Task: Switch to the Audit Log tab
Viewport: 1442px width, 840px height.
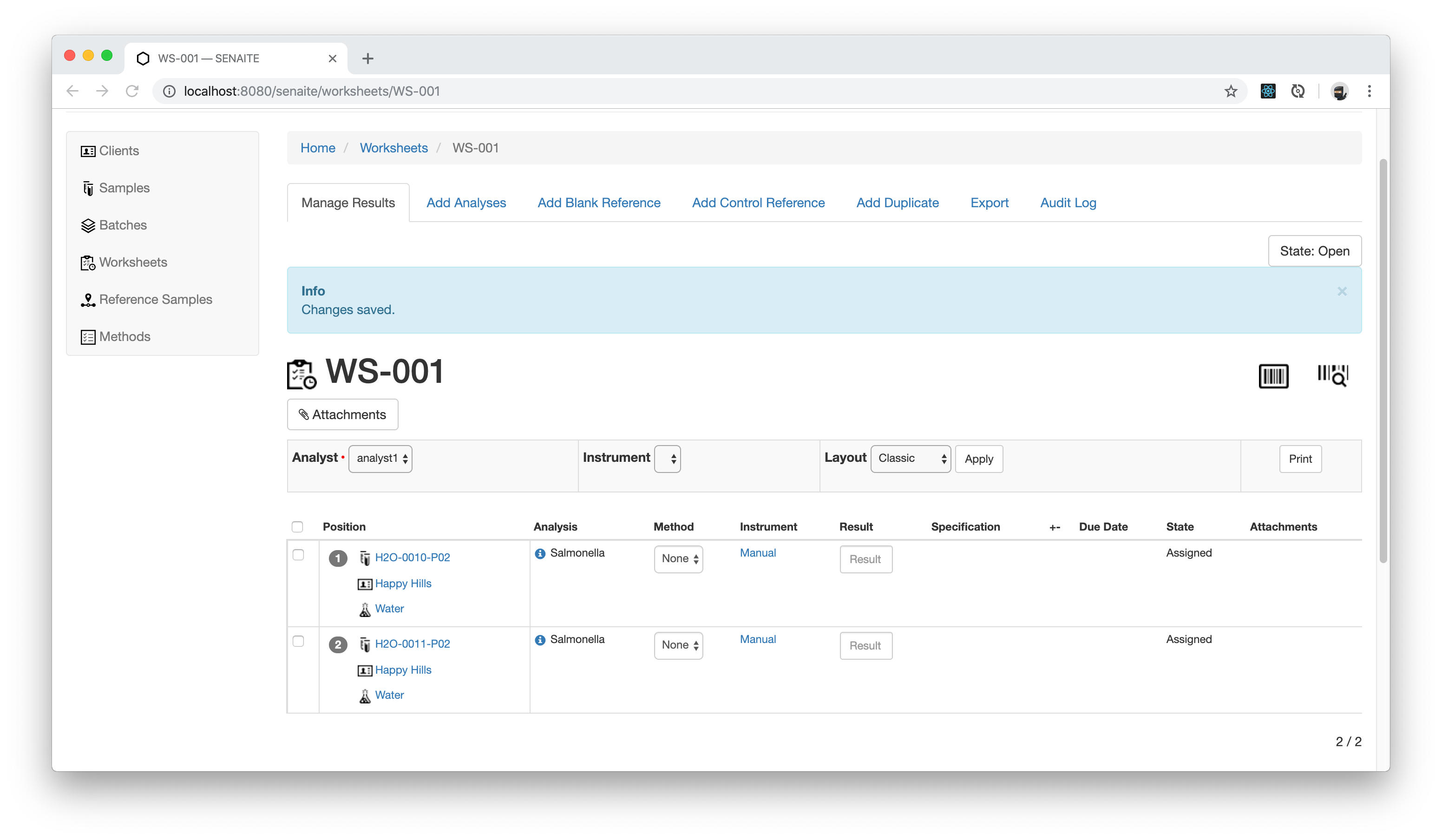Action: coord(1068,203)
